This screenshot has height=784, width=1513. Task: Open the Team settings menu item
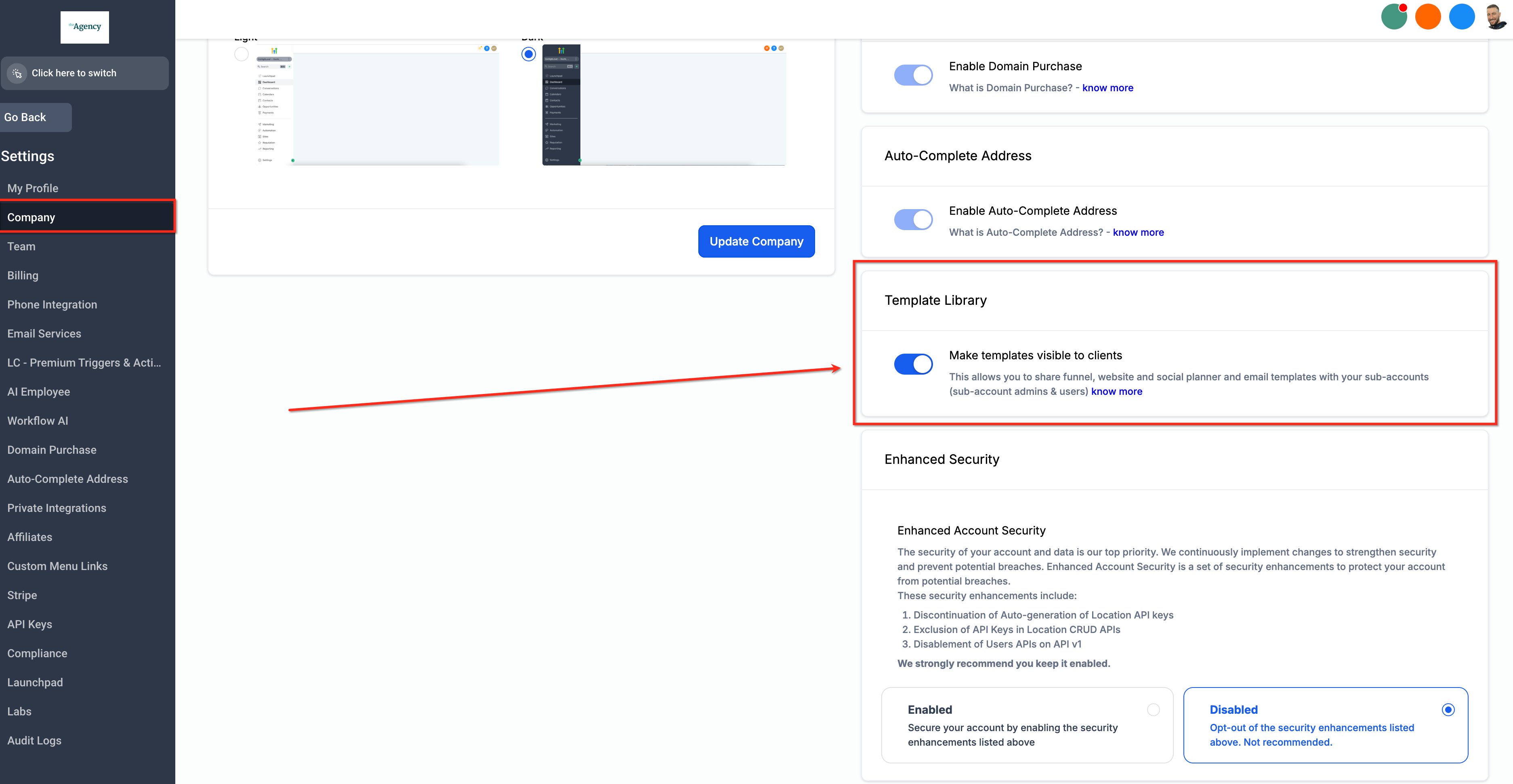point(21,247)
